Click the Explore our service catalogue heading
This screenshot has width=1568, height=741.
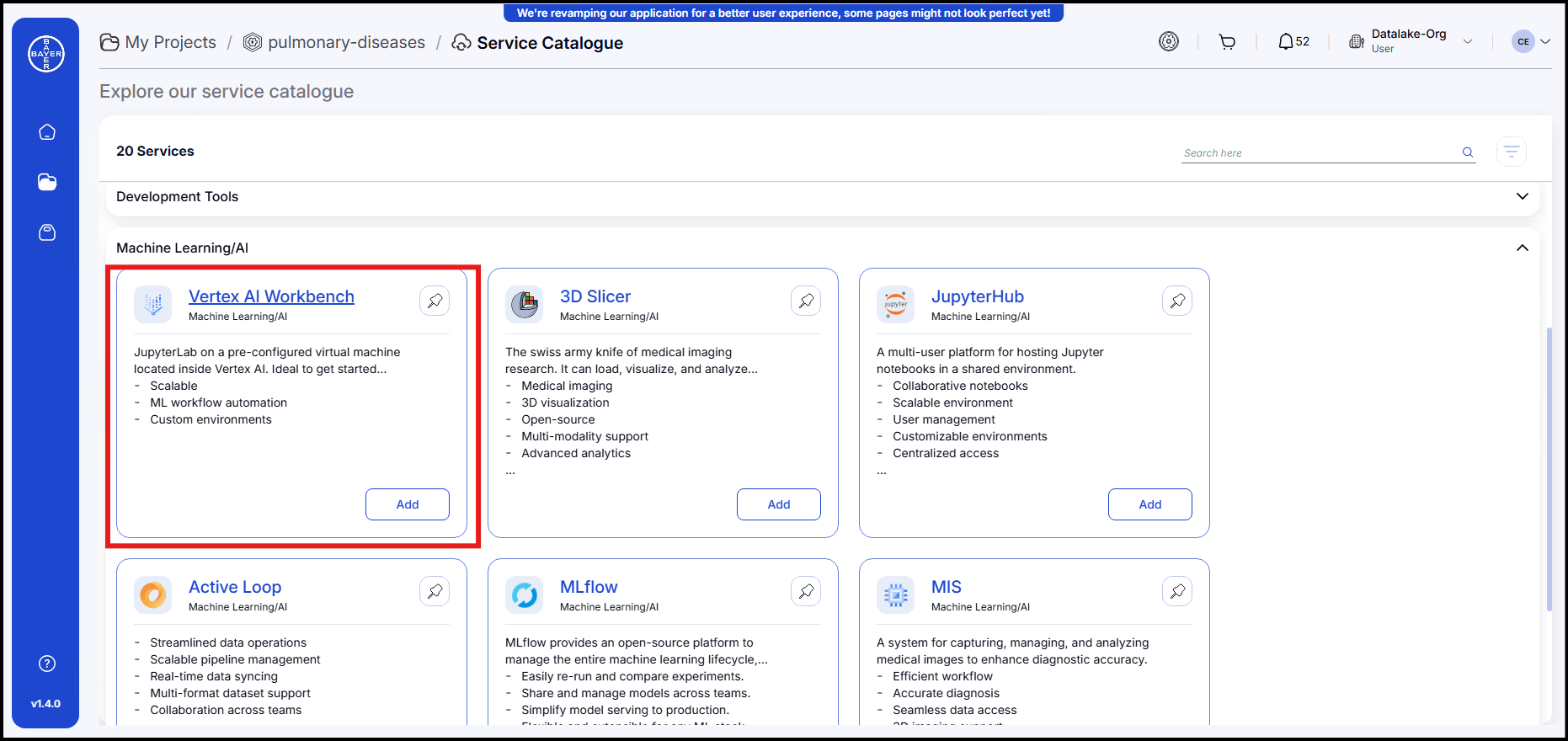(227, 91)
